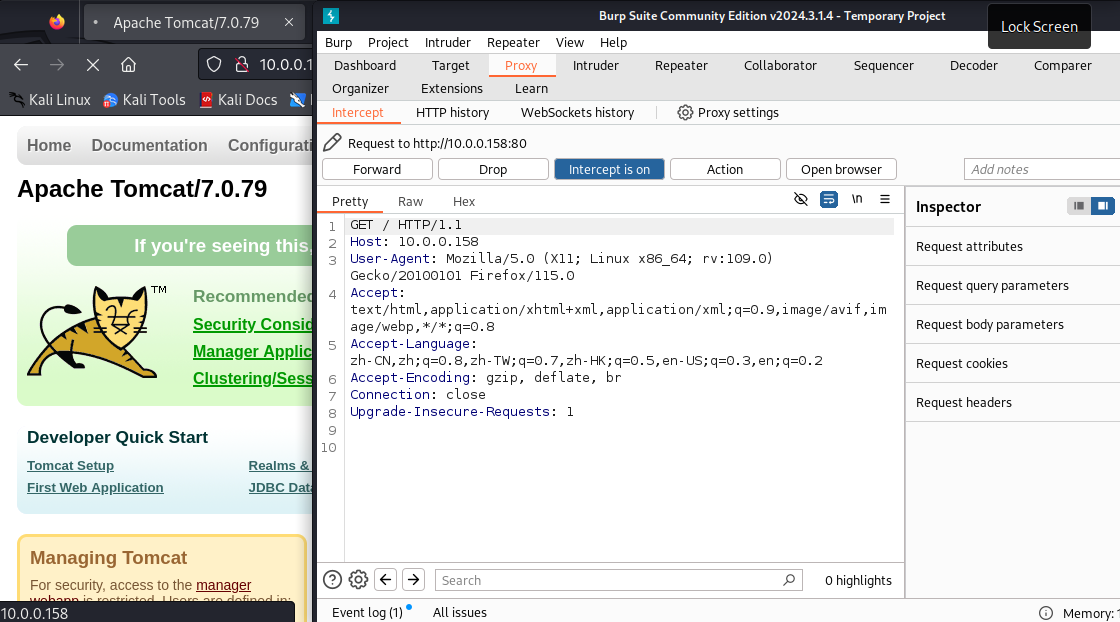
Task: Switch Inspector to left-docked layout
Action: click(x=1079, y=206)
